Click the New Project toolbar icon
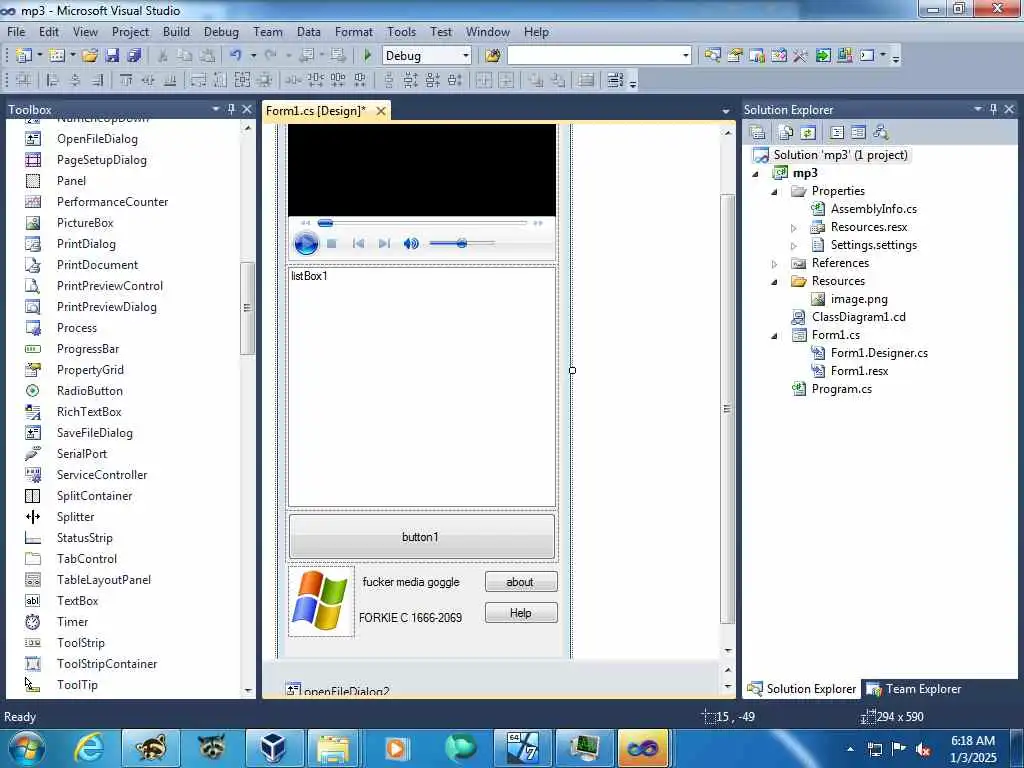 click(x=24, y=56)
